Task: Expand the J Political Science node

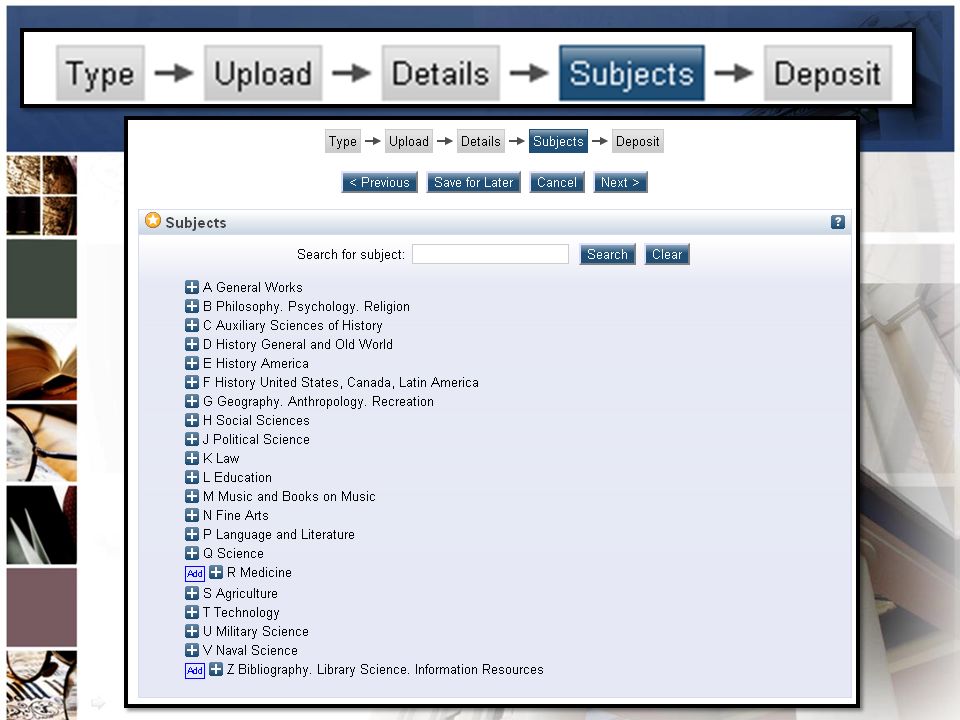Action: [192, 439]
